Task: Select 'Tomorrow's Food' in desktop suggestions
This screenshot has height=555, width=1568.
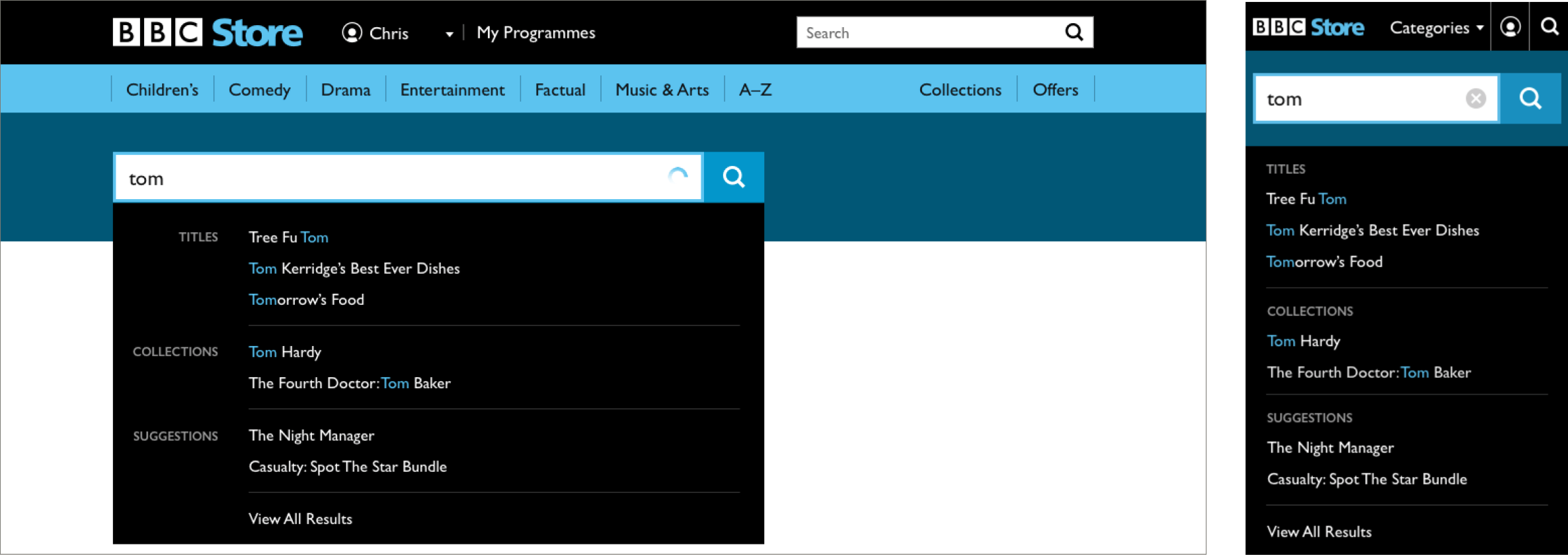Action: coord(306,299)
